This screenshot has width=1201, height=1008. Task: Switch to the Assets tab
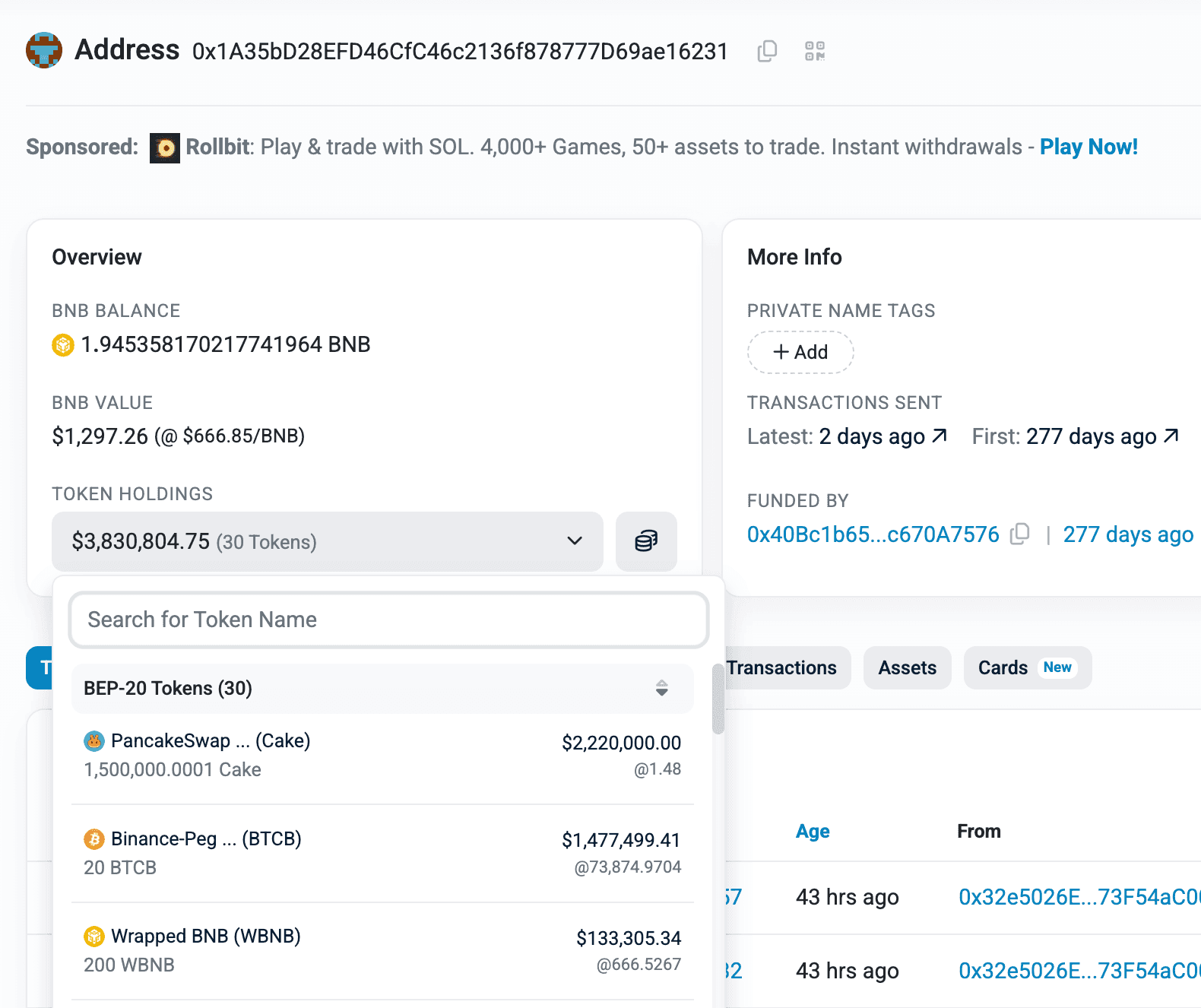[907, 667]
